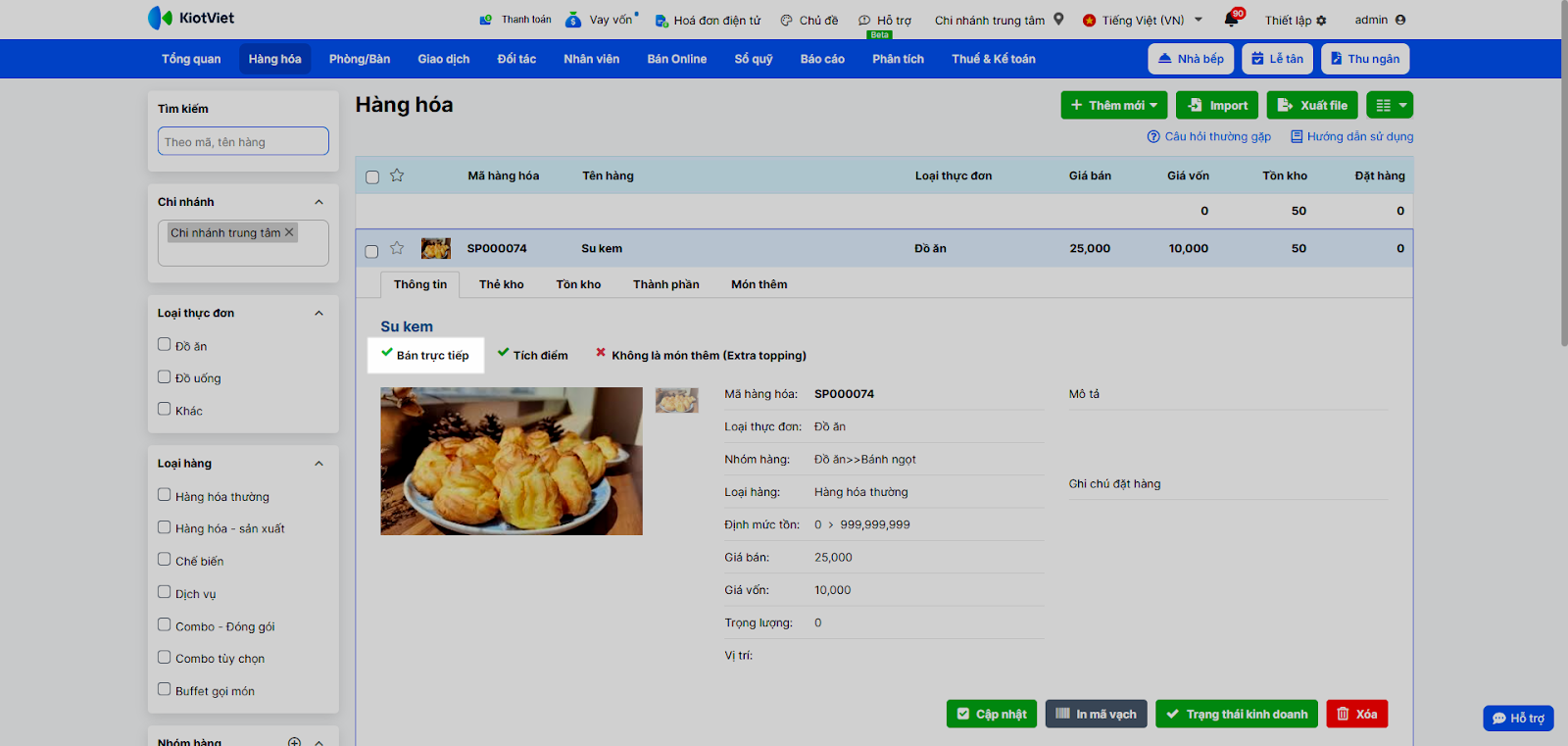
Task: Select the small Su kem gallery thumbnail
Action: 677,400
